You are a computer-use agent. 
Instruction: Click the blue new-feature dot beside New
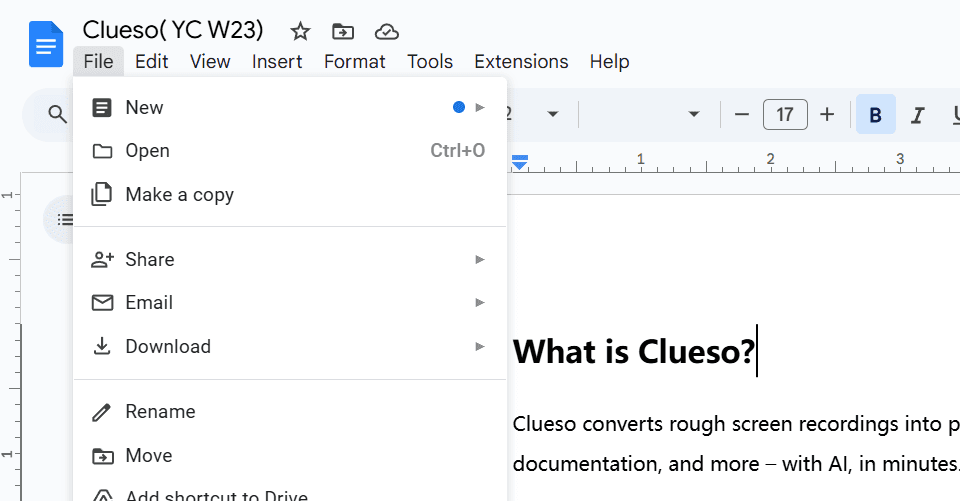click(x=459, y=108)
